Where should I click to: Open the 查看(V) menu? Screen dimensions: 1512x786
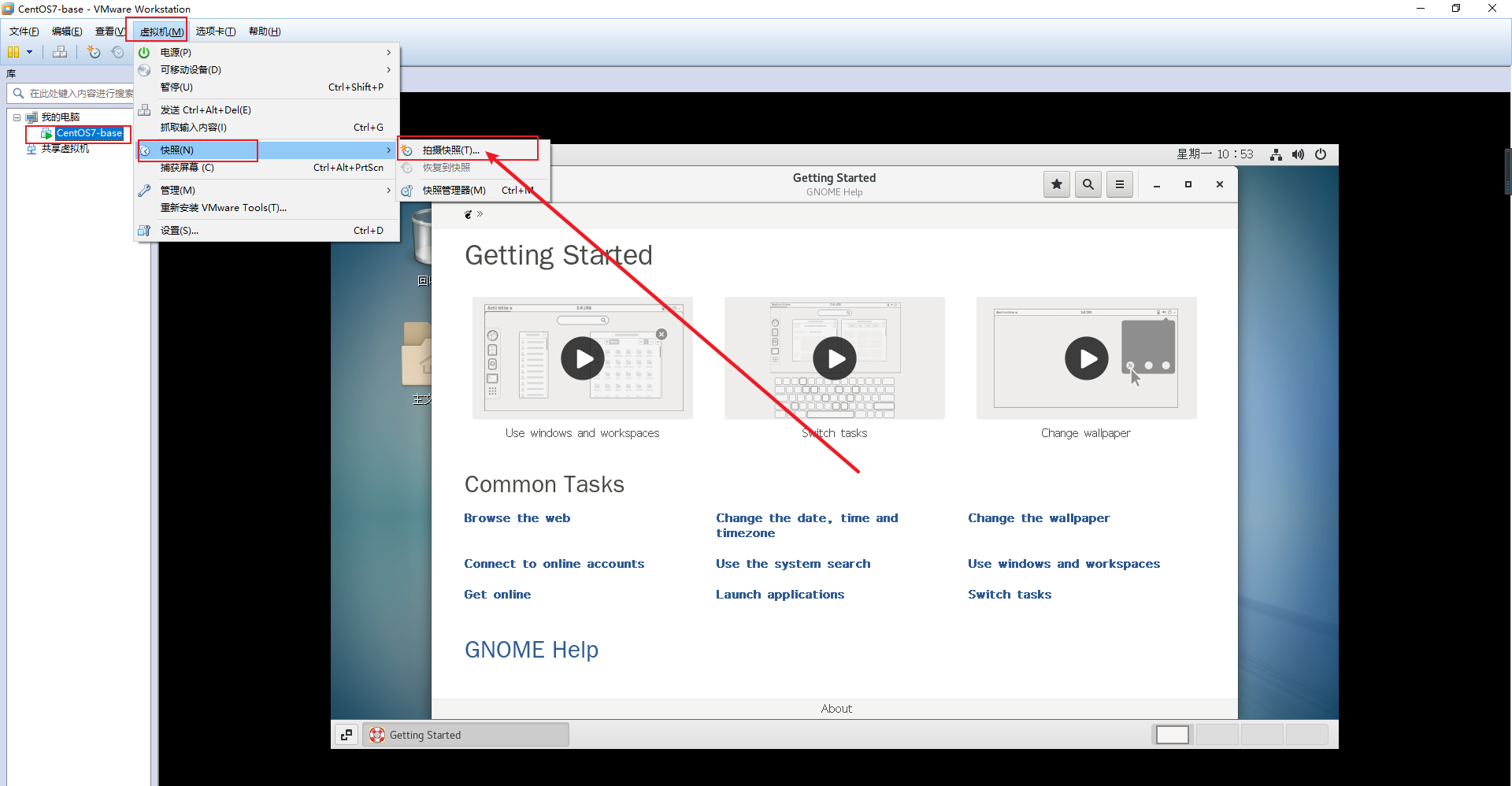coord(109,32)
